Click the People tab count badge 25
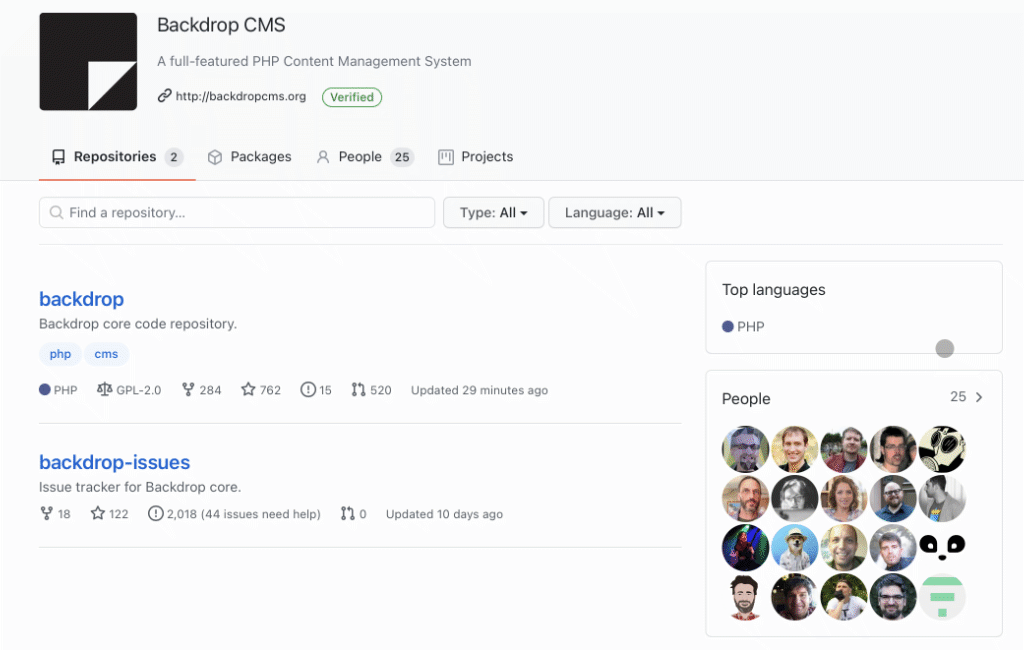This screenshot has width=1024, height=650. pyautogui.click(x=402, y=157)
